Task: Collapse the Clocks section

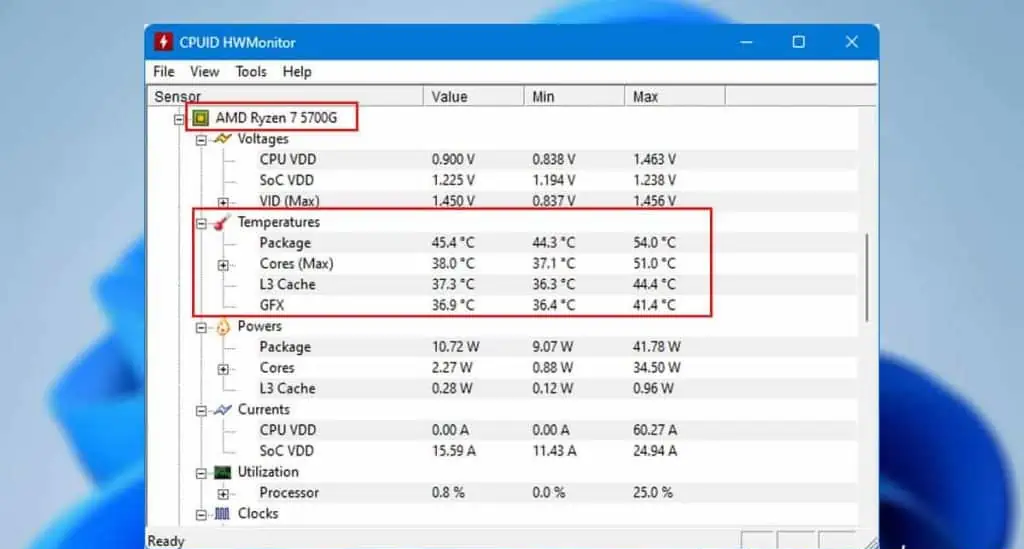Action: pyautogui.click(x=201, y=515)
